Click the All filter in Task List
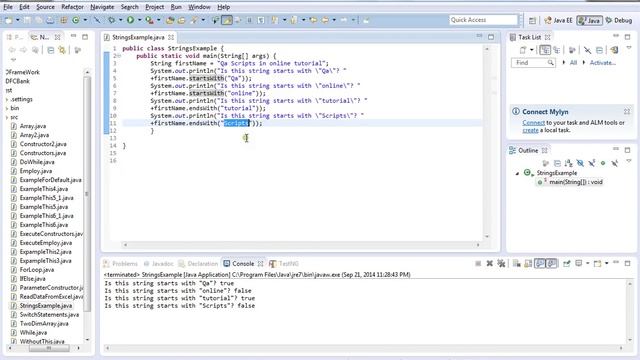 click(573, 63)
